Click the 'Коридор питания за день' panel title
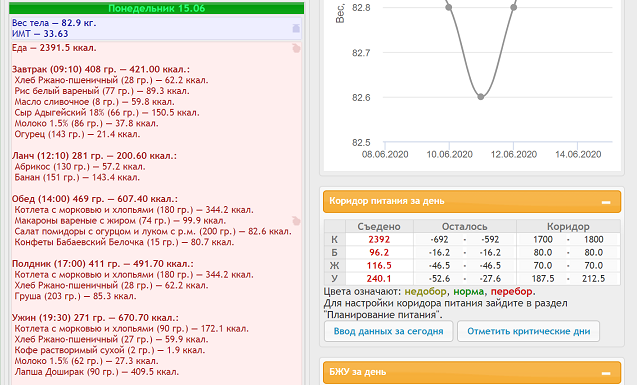 tap(387, 201)
